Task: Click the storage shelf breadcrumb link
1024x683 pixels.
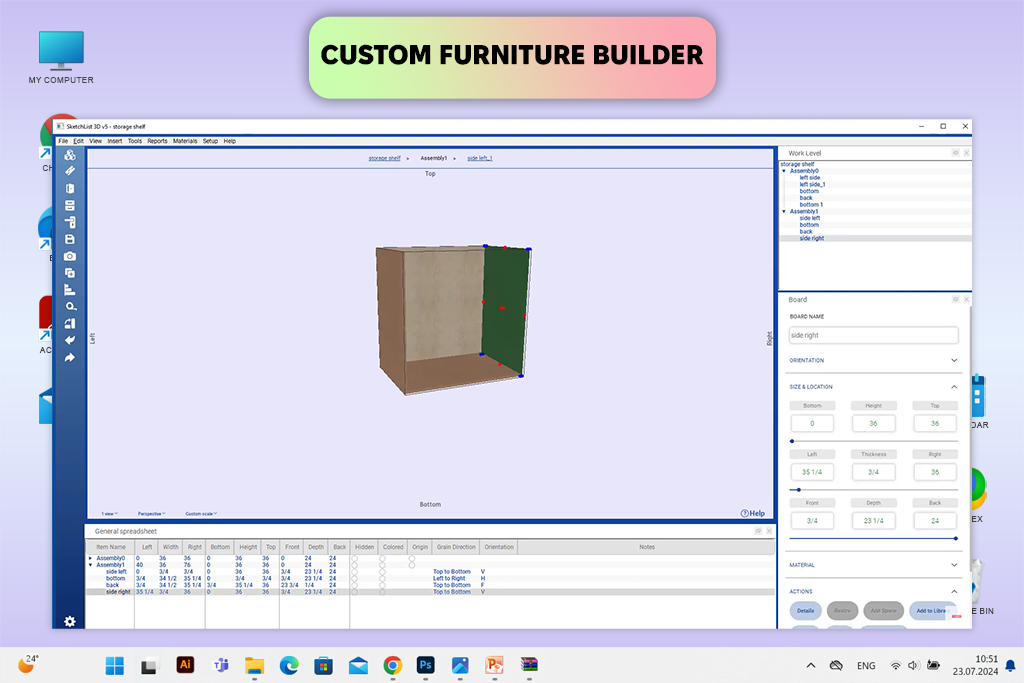Action: coord(385,158)
